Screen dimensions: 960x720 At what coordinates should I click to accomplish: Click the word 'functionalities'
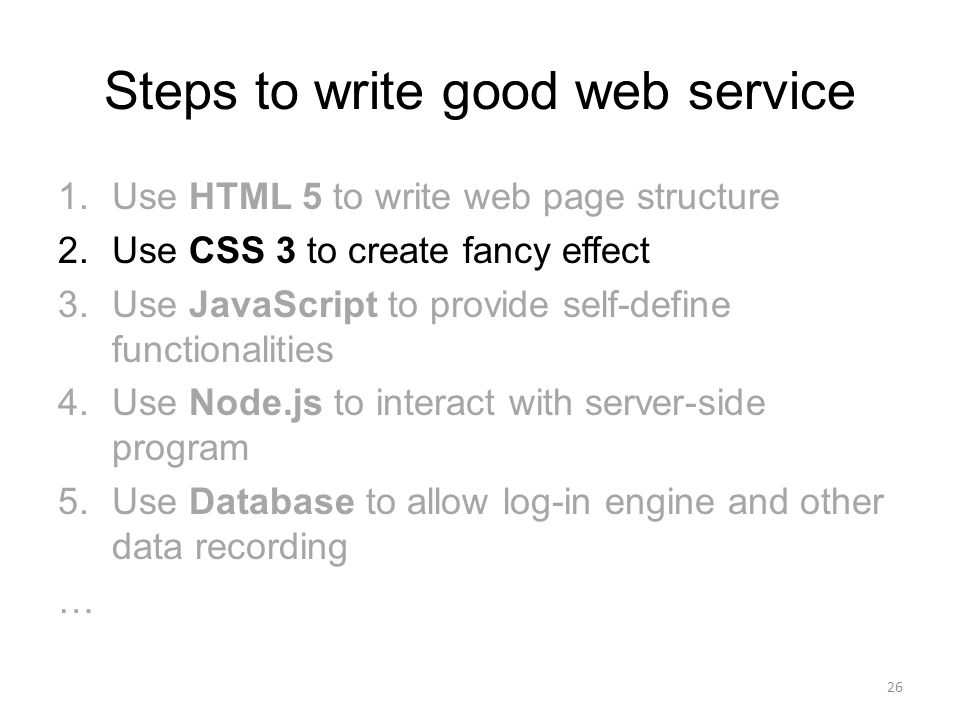coord(223,350)
